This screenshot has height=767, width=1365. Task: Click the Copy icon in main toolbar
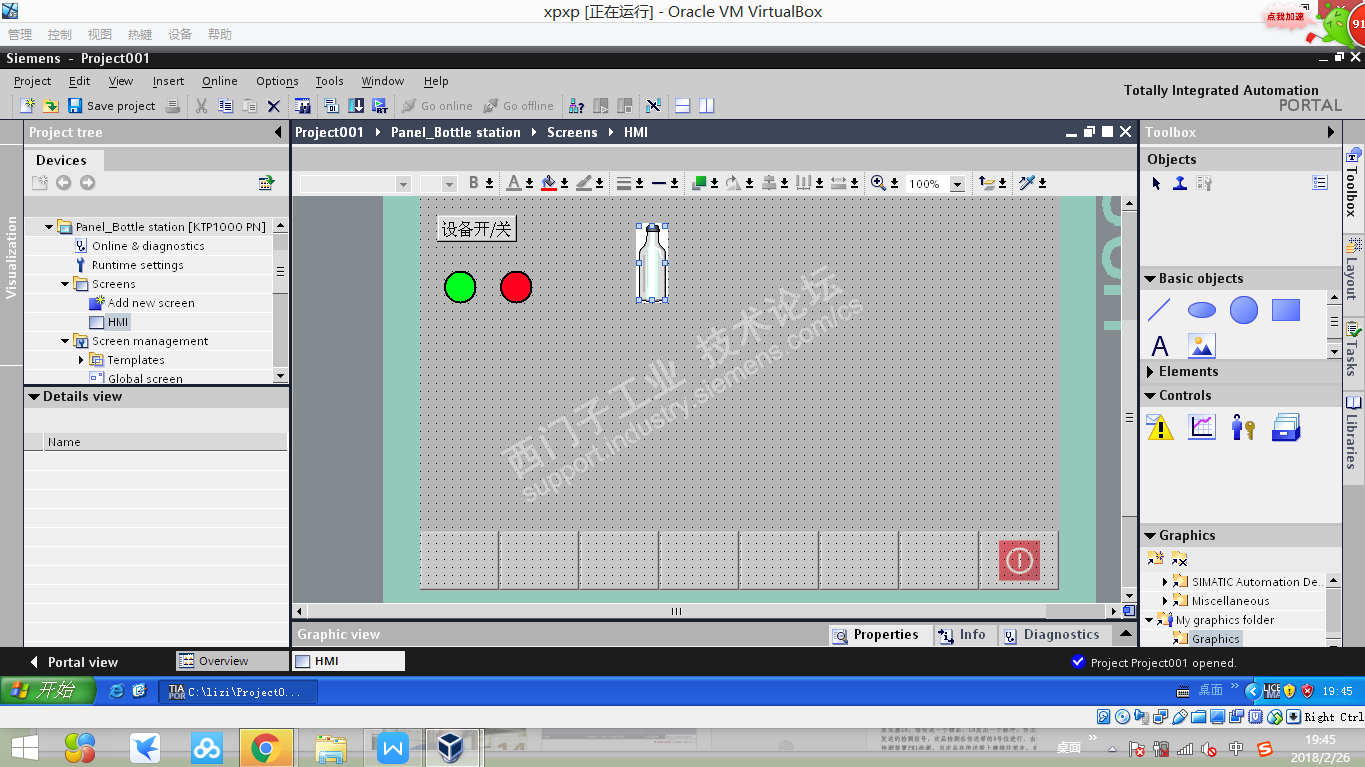click(x=226, y=106)
